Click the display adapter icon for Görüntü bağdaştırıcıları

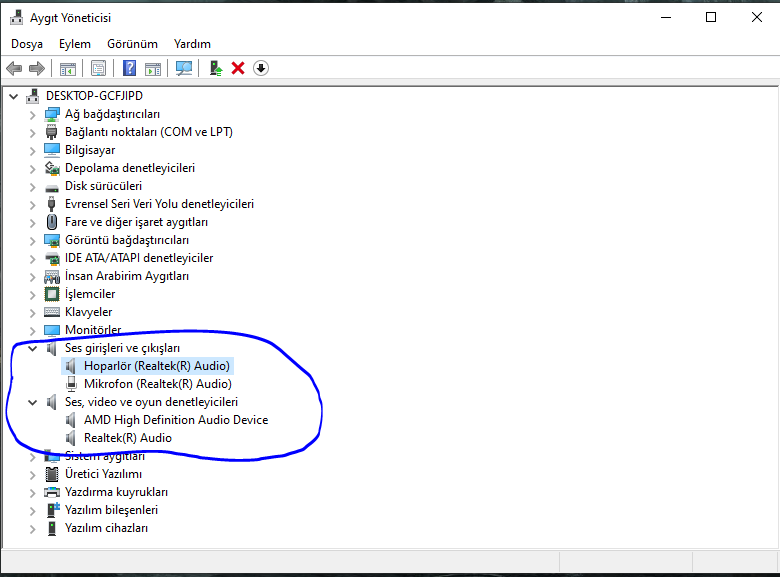pyautogui.click(x=52, y=240)
